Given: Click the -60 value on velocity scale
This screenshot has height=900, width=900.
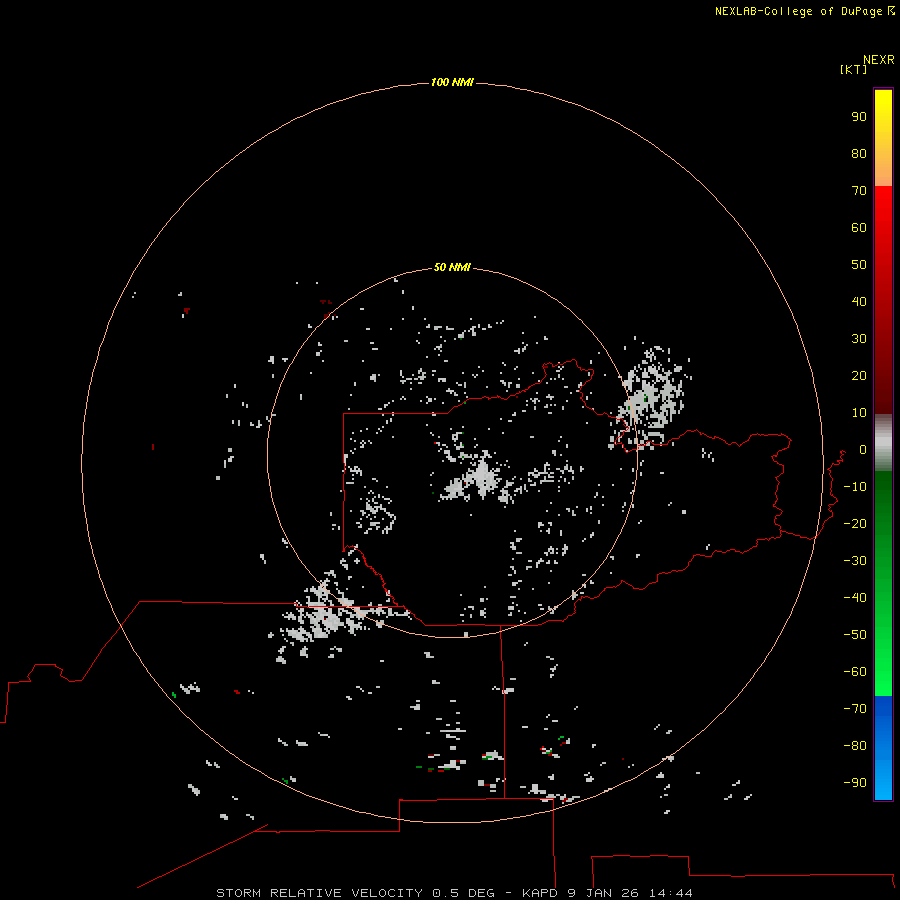Looking at the screenshot, I should pyautogui.click(x=855, y=672).
